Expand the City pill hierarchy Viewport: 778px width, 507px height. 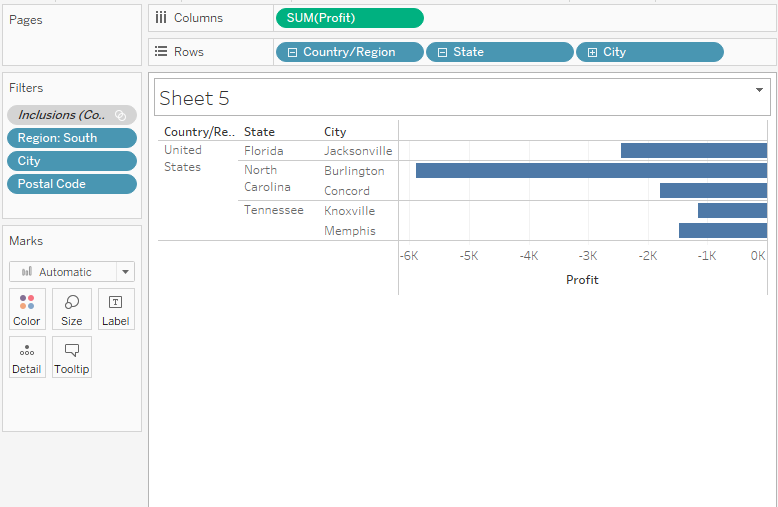pyautogui.click(x=592, y=52)
